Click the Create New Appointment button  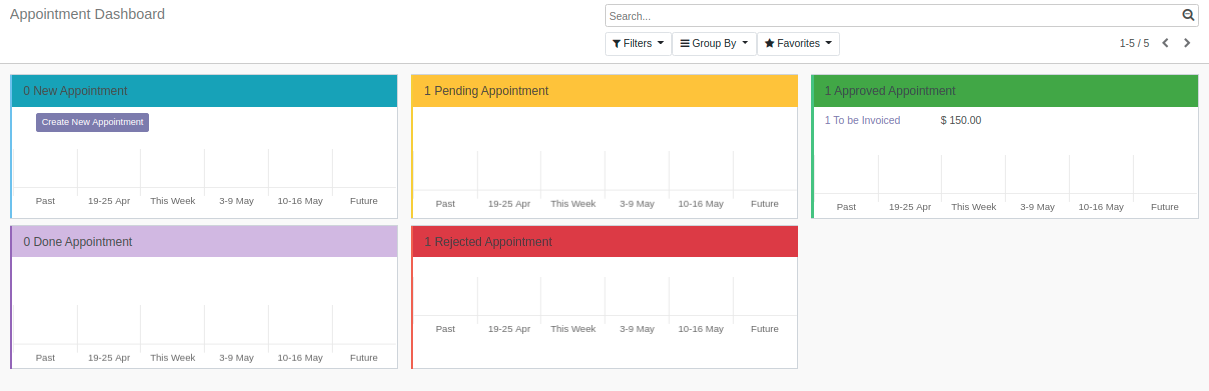coord(93,122)
